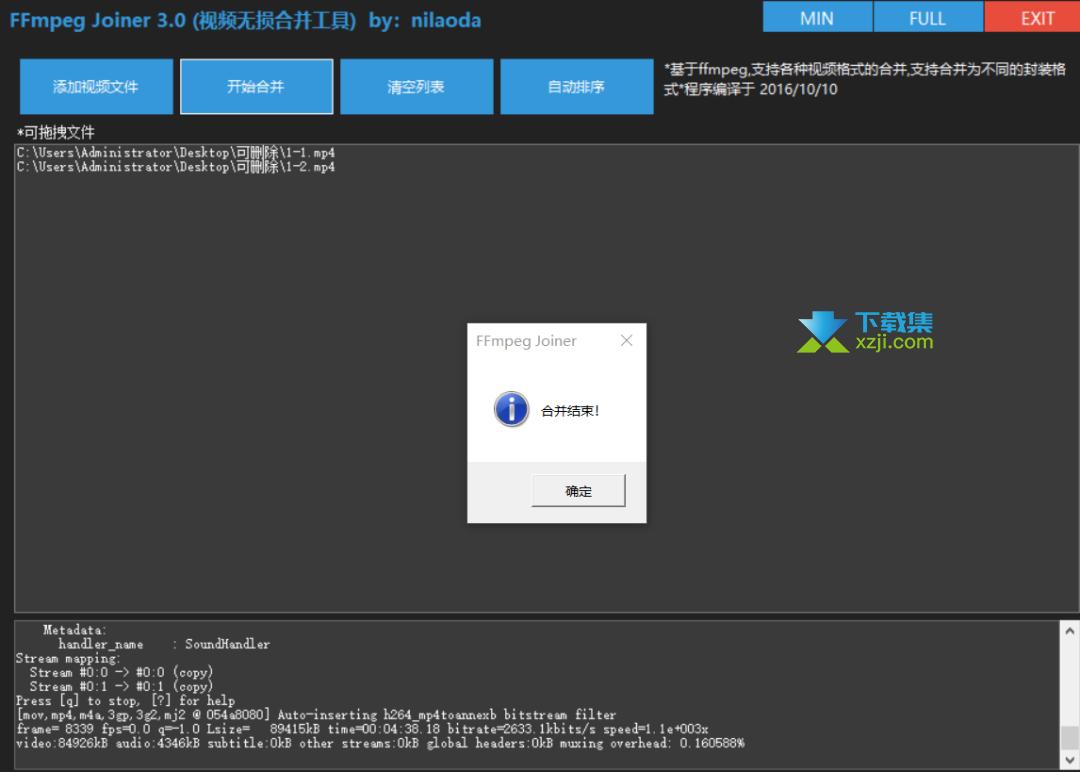
Task: Select the 1-1.mp4 file row
Action: (x=176, y=153)
